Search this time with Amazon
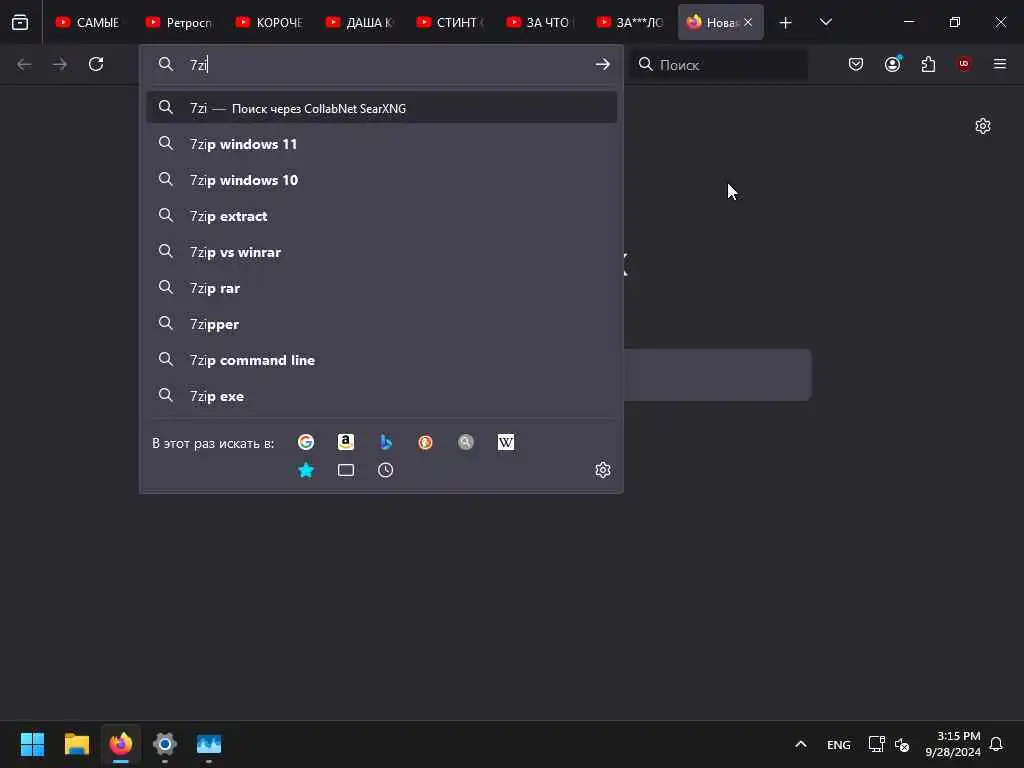 (345, 442)
